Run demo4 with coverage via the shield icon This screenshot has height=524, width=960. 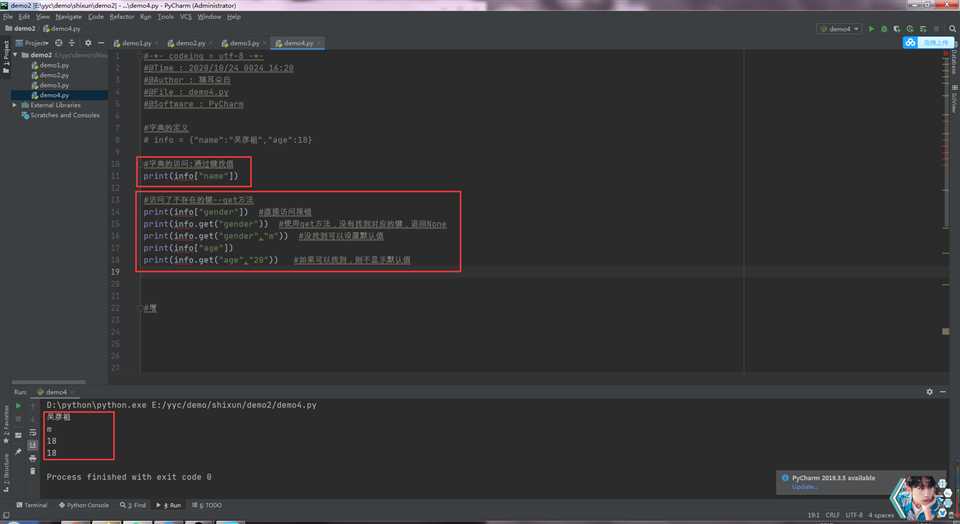[897, 29]
